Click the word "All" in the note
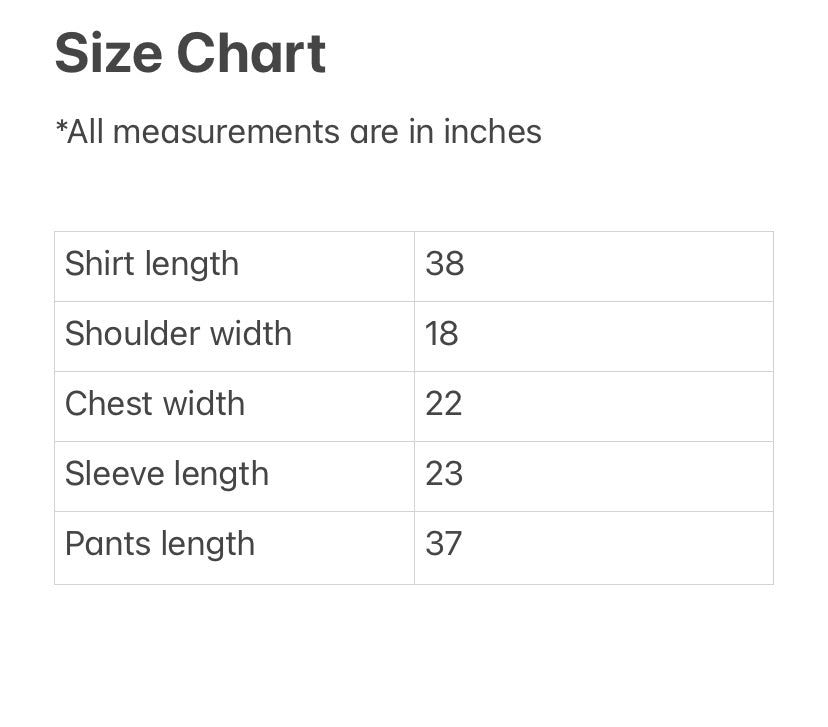This screenshot has width=828, height=727. [x=85, y=132]
